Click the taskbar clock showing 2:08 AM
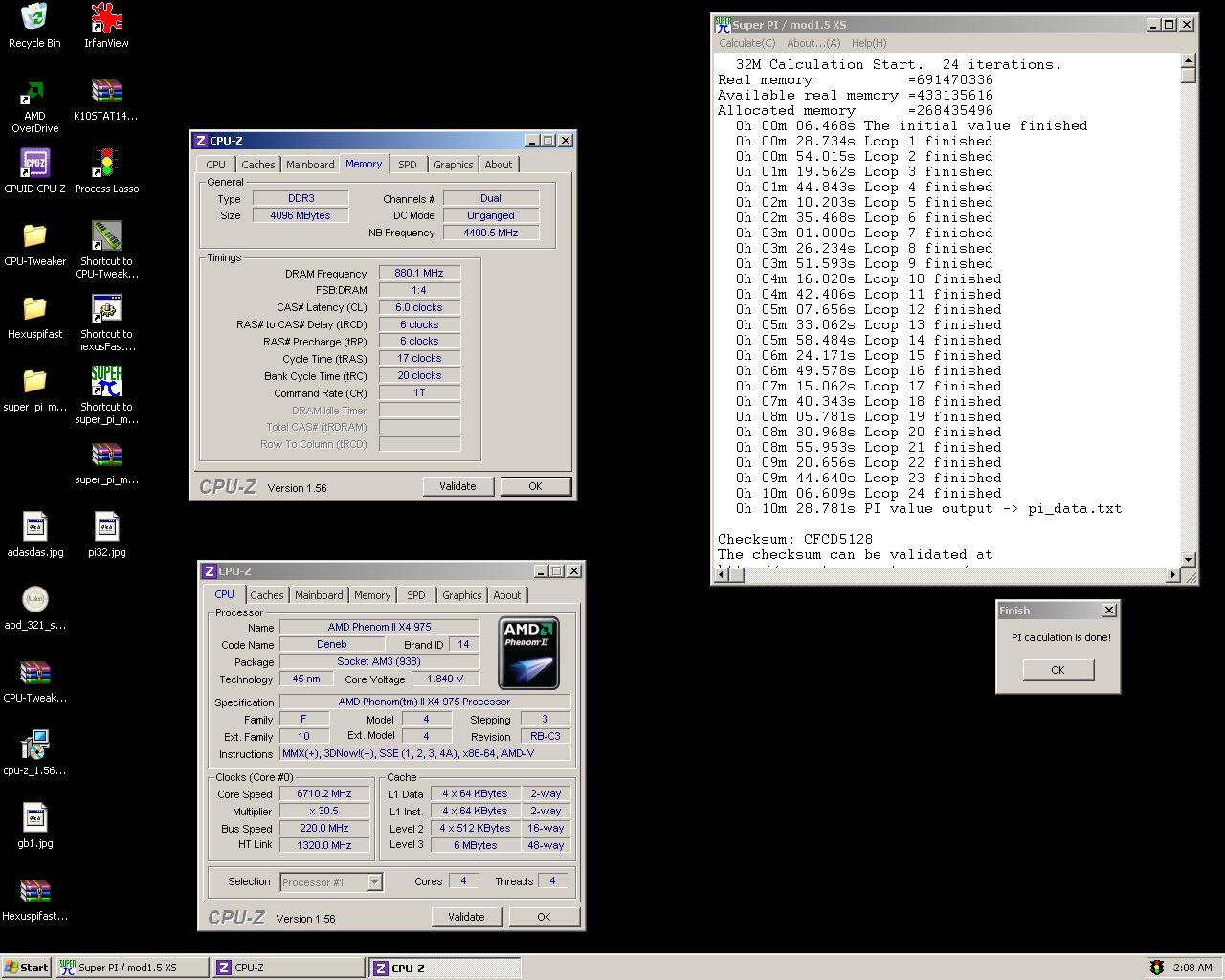This screenshot has width=1225, height=980. point(1192,968)
